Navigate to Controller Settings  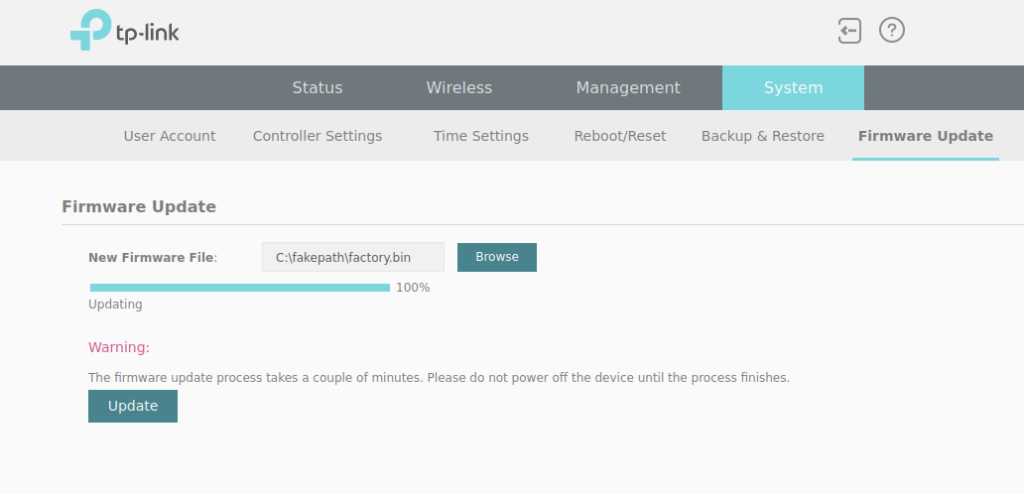pyautogui.click(x=317, y=136)
